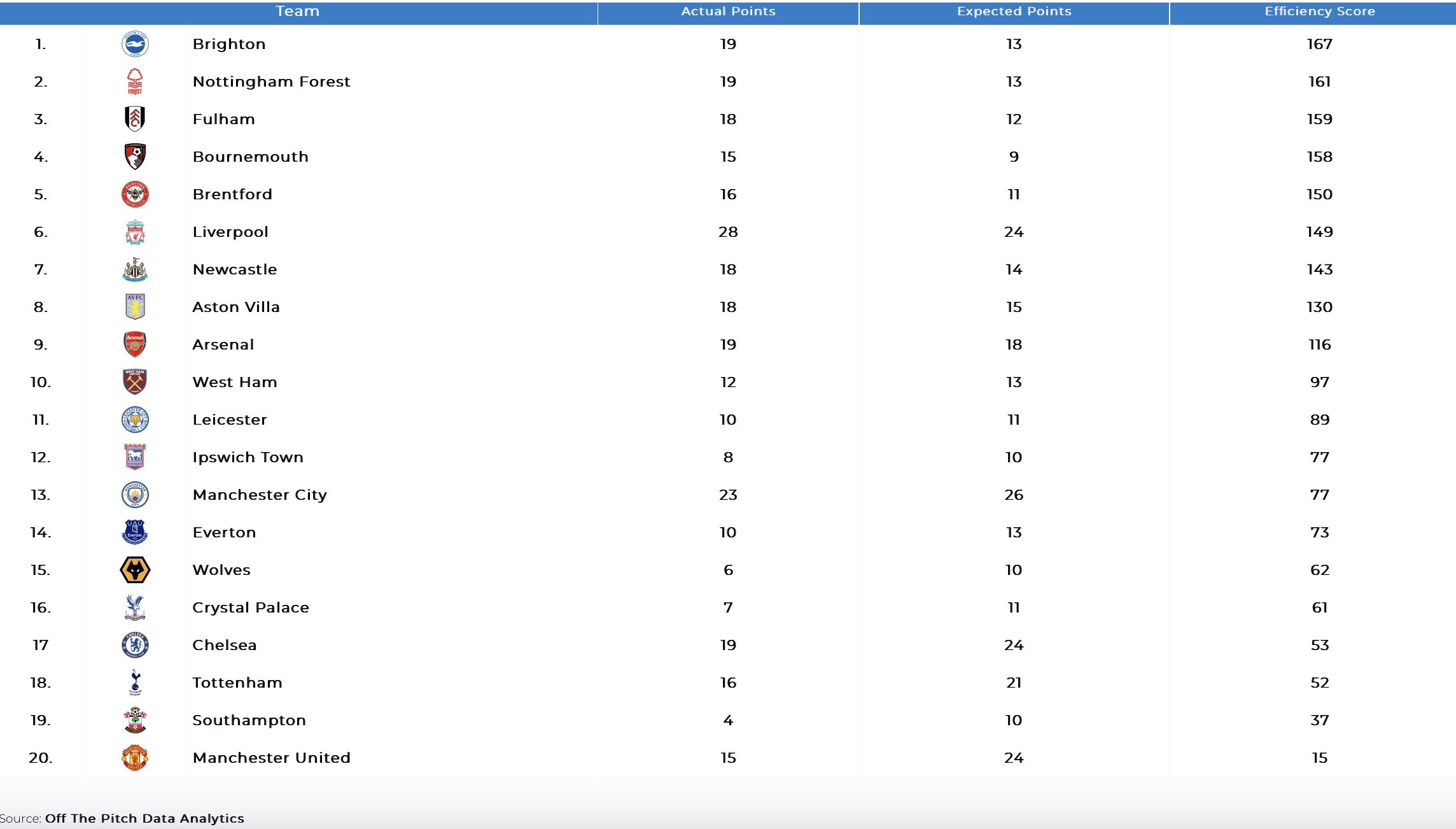Select the Crystal Palace team name
This screenshot has width=1456, height=829.
[251, 607]
